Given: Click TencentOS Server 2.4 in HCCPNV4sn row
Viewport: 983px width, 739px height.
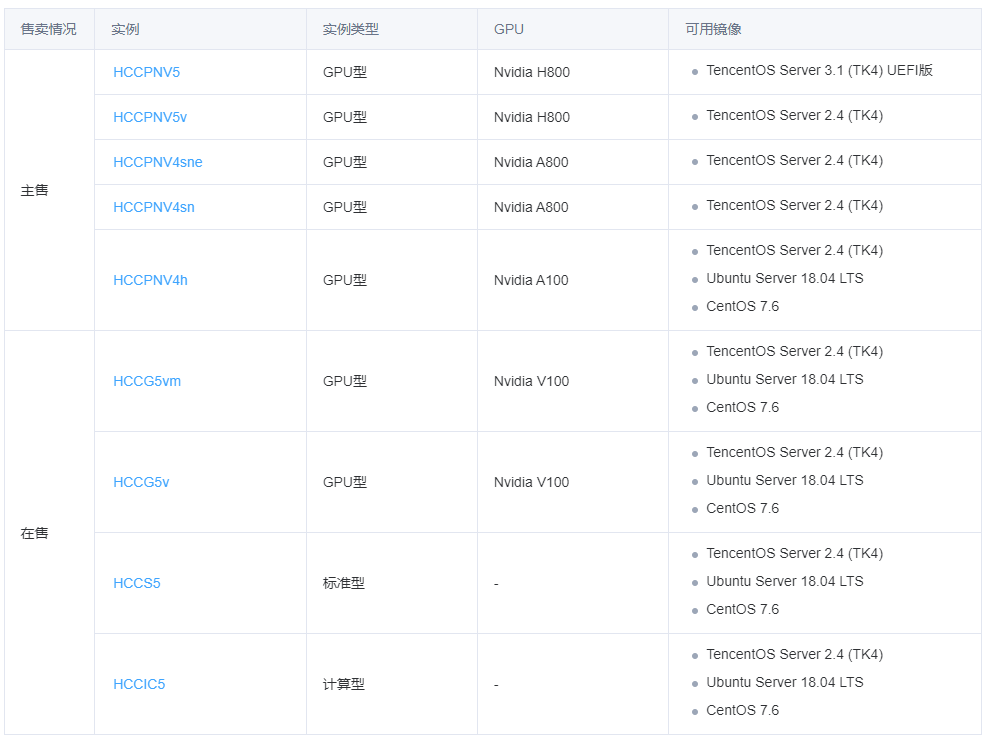Looking at the screenshot, I should click(794, 206).
